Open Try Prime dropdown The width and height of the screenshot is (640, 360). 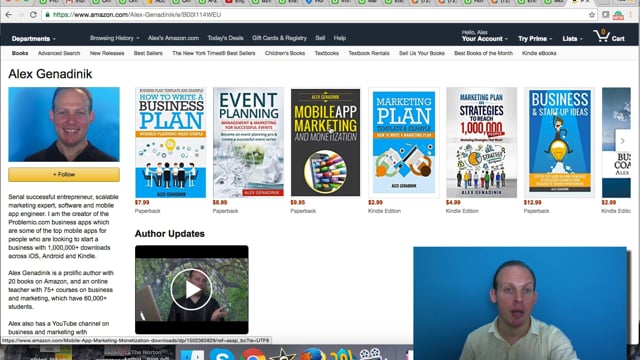(x=535, y=39)
